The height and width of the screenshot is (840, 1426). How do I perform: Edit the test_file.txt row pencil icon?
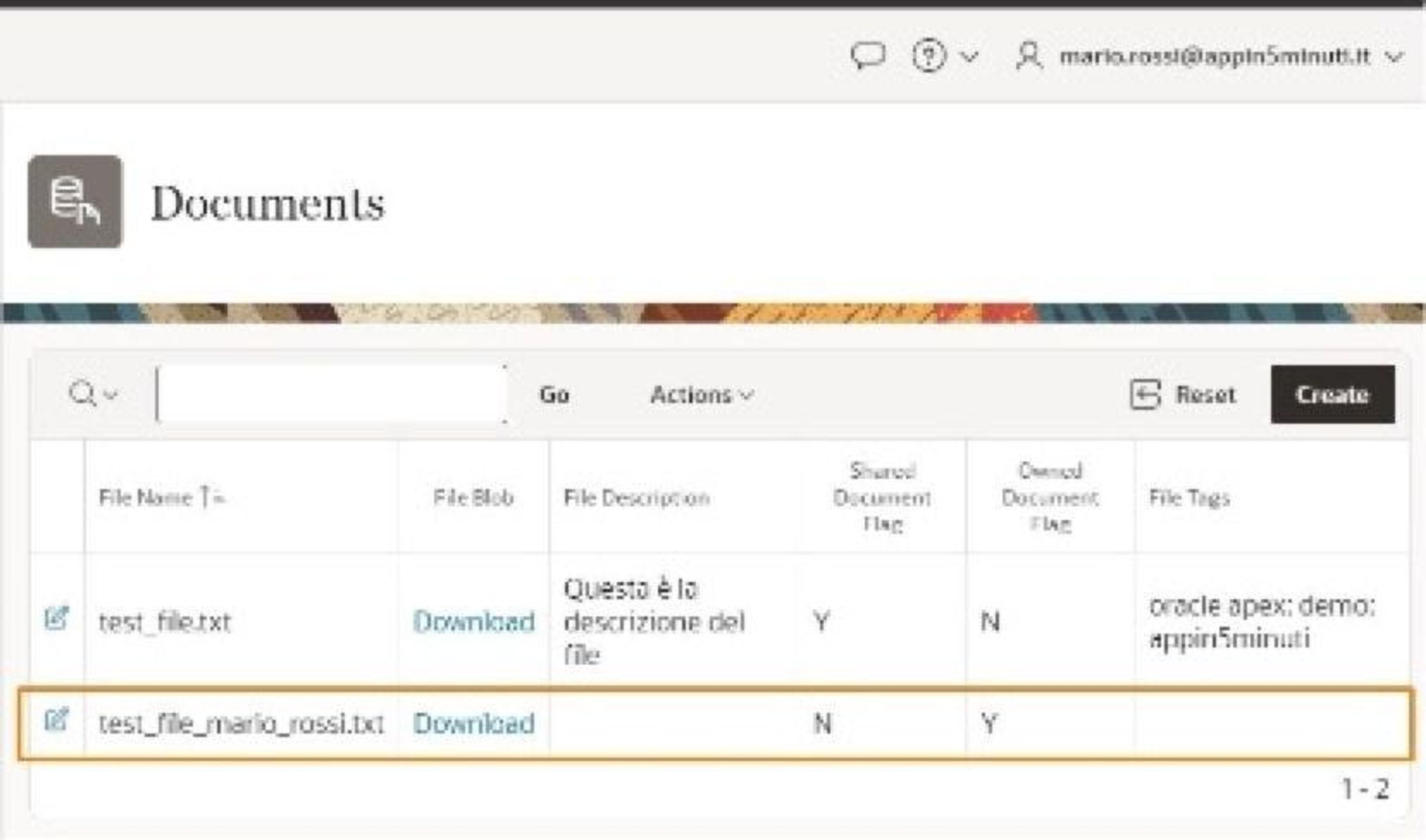[57, 618]
